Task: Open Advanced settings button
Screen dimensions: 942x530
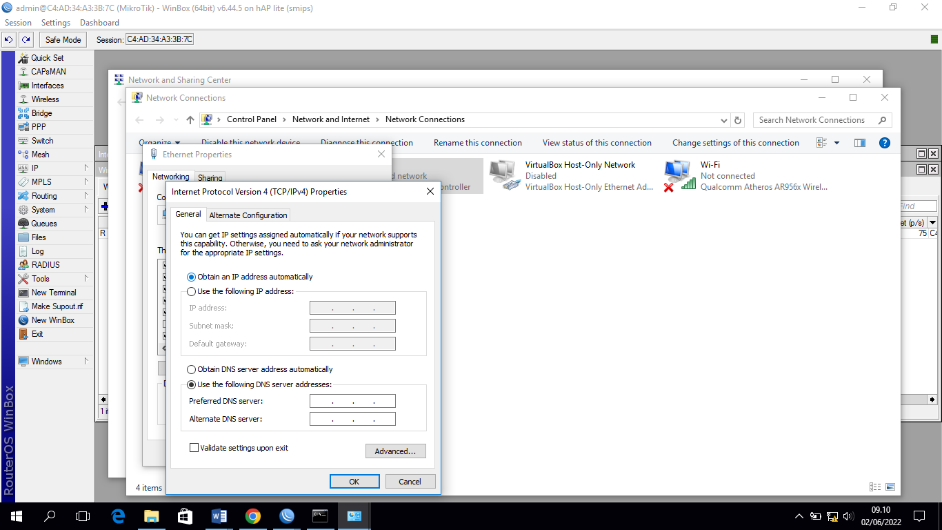Action: [x=395, y=451]
